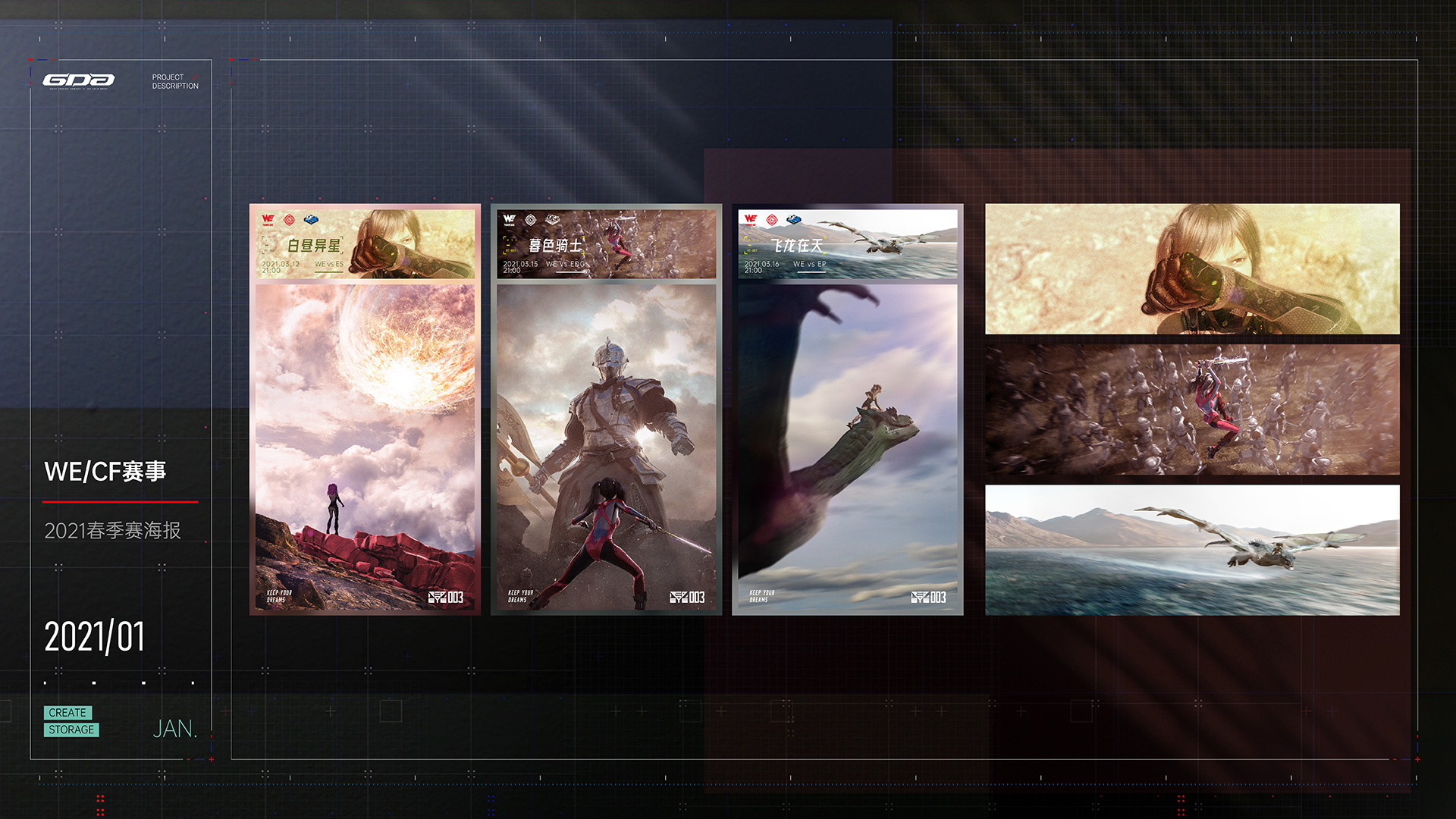Image resolution: width=1456 pixels, height=819 pixels.
Task: Click the WE vs ES matchup text
Action: pos(329,265)
